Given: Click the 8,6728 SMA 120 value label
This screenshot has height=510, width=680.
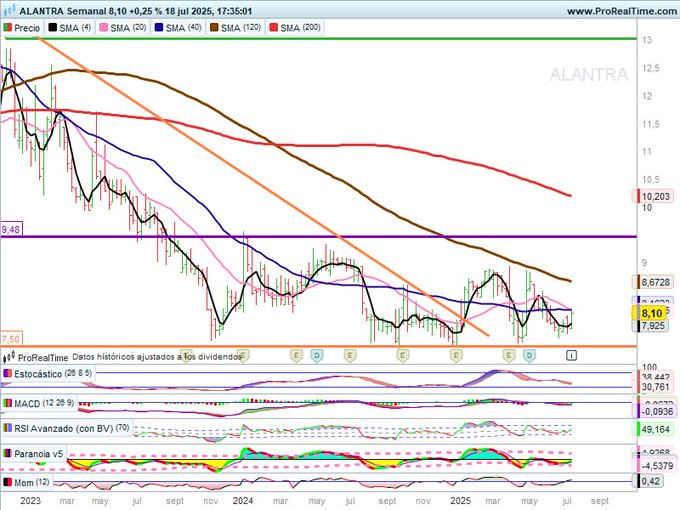Looking at the screenshot, I should point(654,282).
